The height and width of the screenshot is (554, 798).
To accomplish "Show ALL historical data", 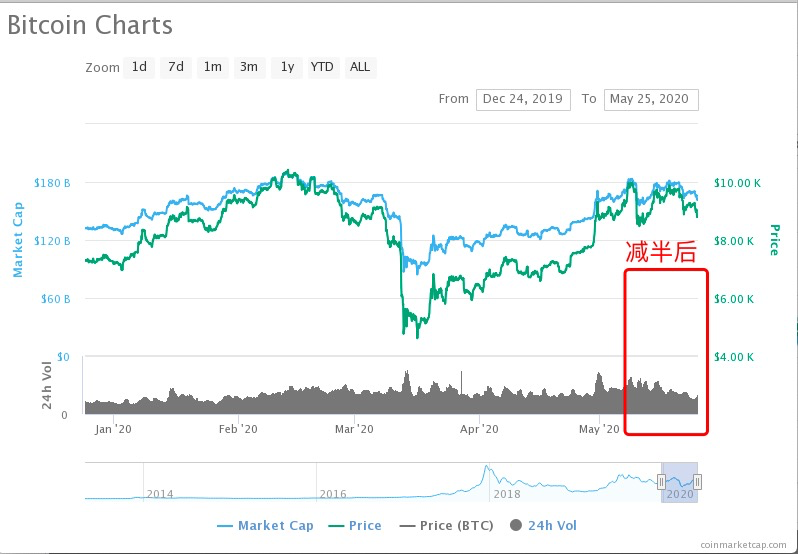I will click(360, 67).
